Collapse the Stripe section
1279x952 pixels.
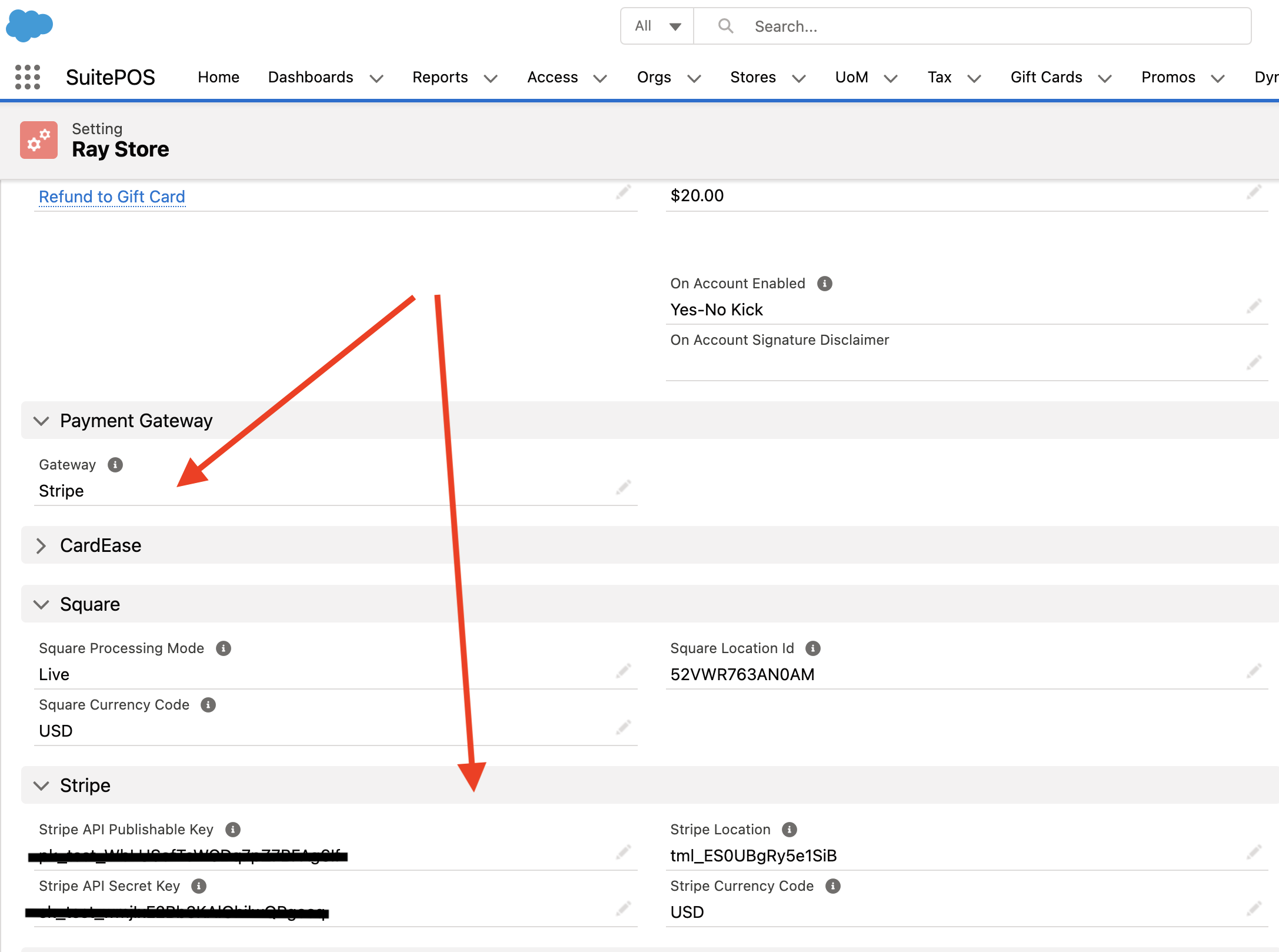41,785
